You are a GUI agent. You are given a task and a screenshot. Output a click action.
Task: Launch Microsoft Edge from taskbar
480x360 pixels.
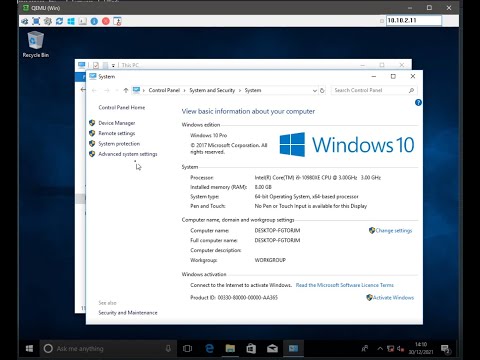click(x=209, y=349)
